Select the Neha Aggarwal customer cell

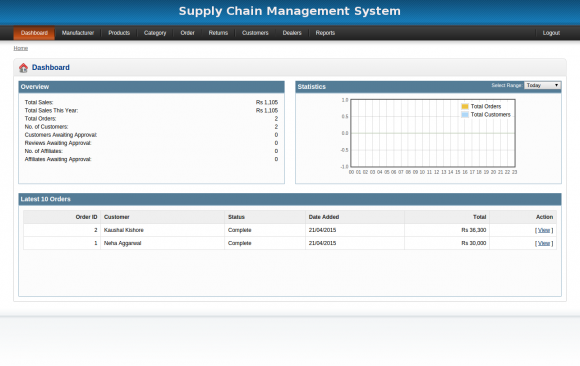(x=162, y=243)
